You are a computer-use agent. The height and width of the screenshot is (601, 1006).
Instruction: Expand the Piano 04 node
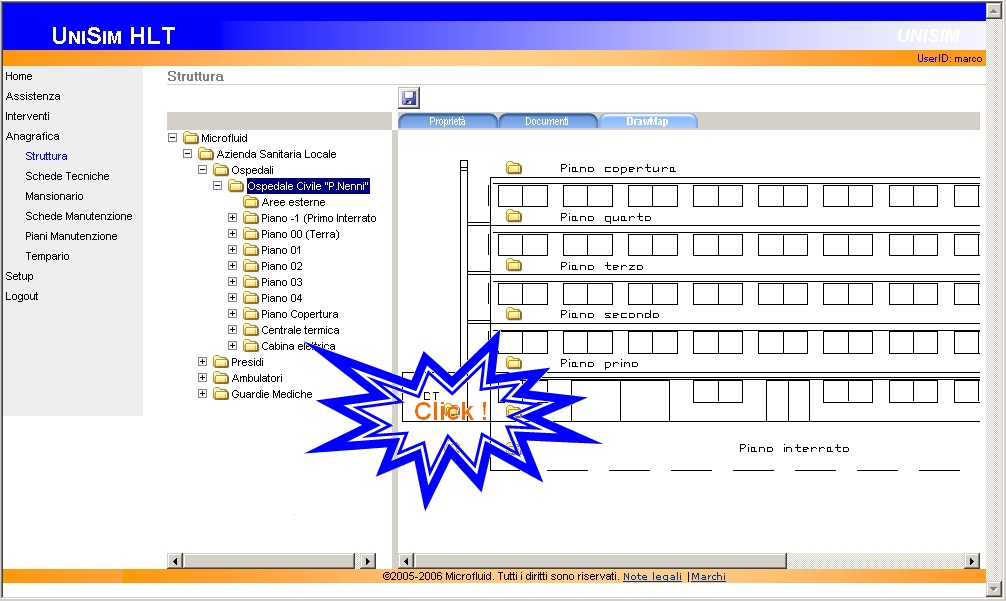(x=232, y=298)
